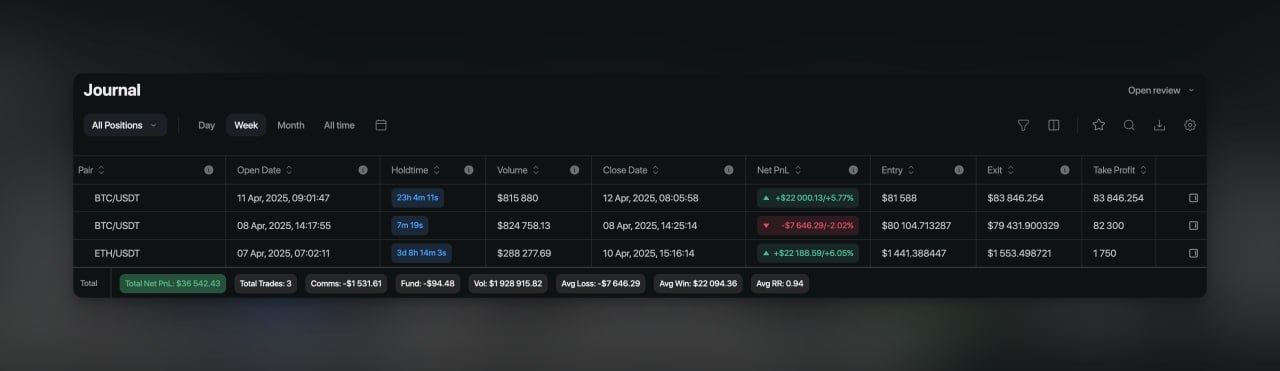Switch to the Day tab

(206, 125)
